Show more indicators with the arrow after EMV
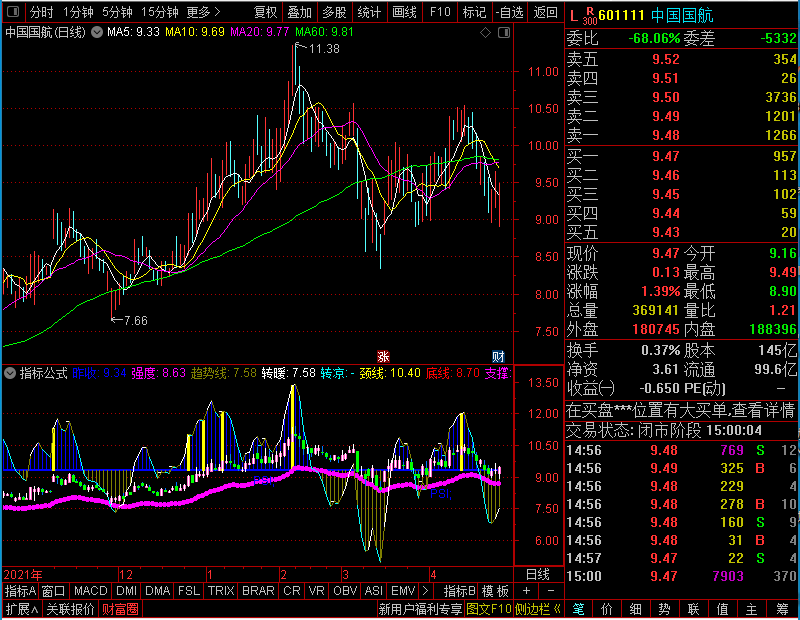 coord(425,590)
